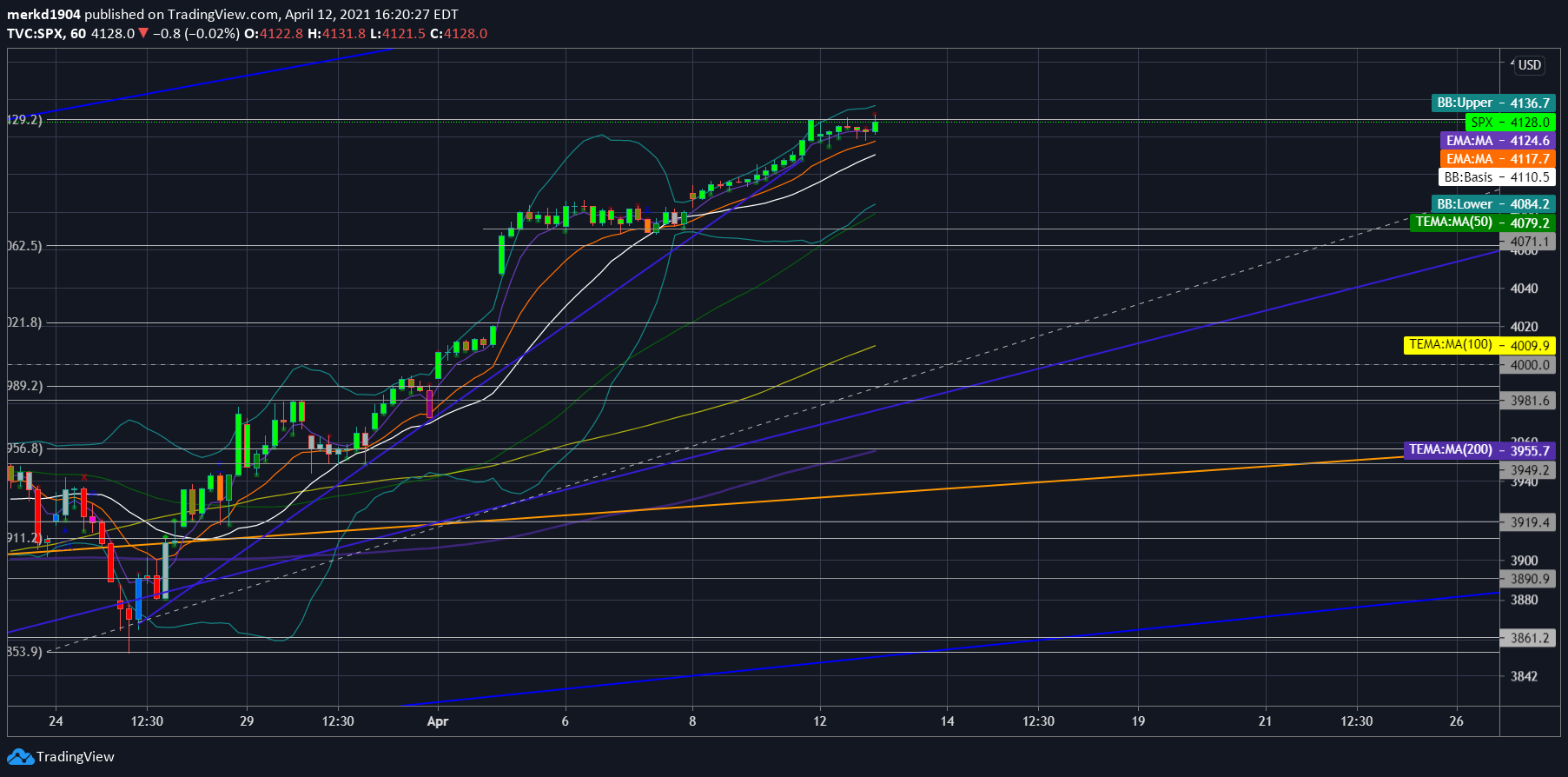Click the TradingView wordmark text
Screen dimensions: 1568x777
pyautogui.click(x=76, y=757)
